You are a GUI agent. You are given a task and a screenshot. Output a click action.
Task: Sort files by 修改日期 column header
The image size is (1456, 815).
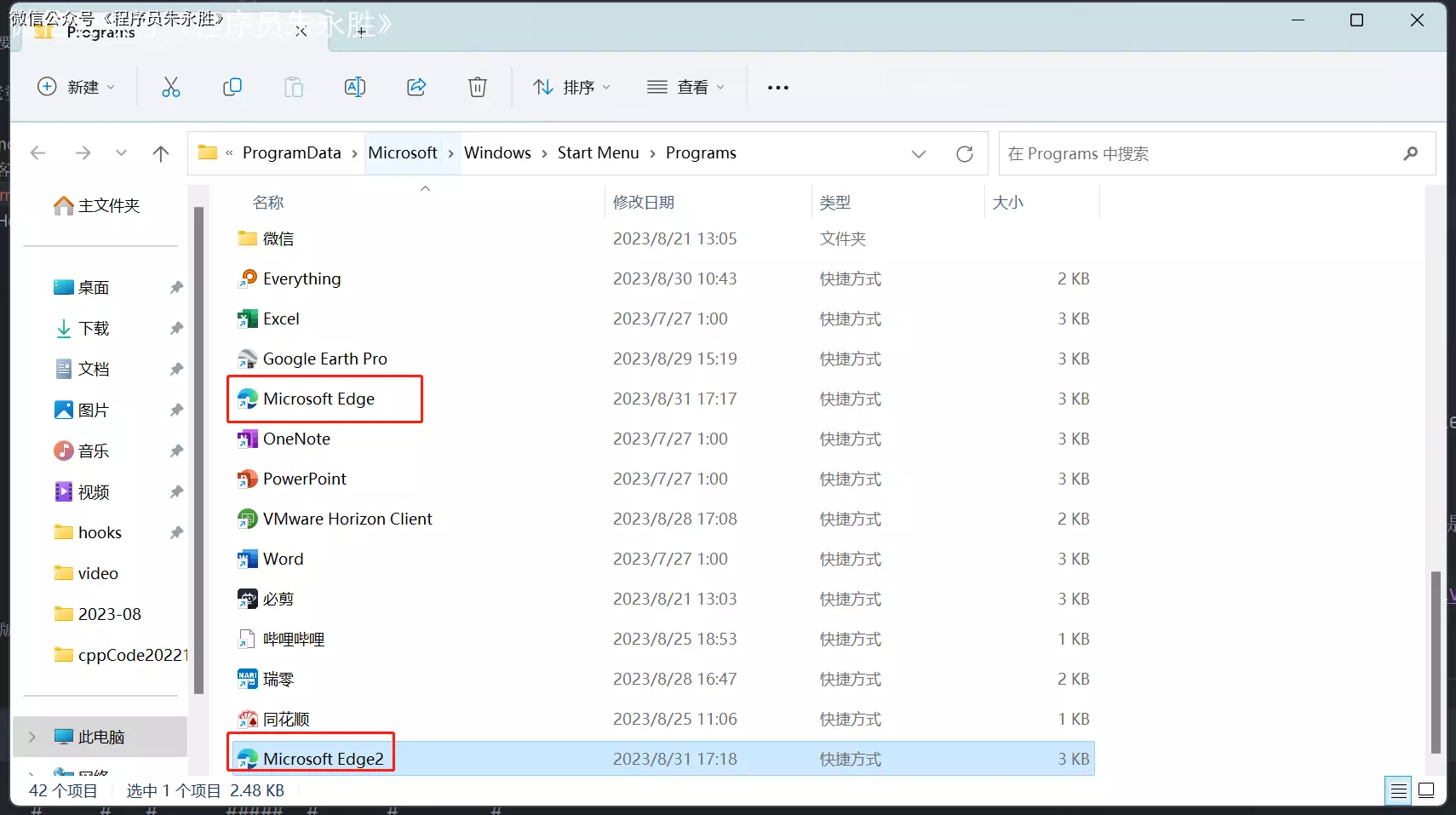[x=644, y=203]
